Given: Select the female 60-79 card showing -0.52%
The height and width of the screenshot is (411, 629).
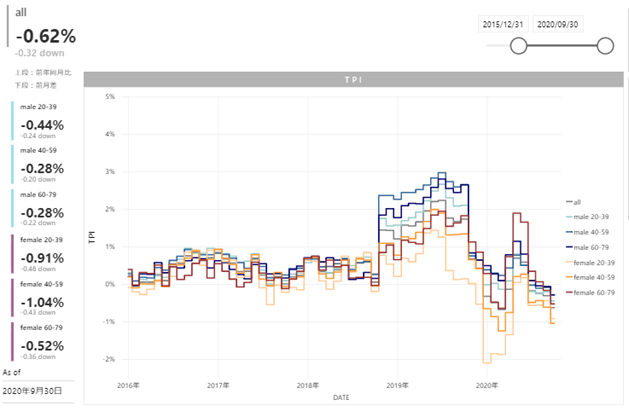Looking at the screenshot, I should (x=42, y=342).
